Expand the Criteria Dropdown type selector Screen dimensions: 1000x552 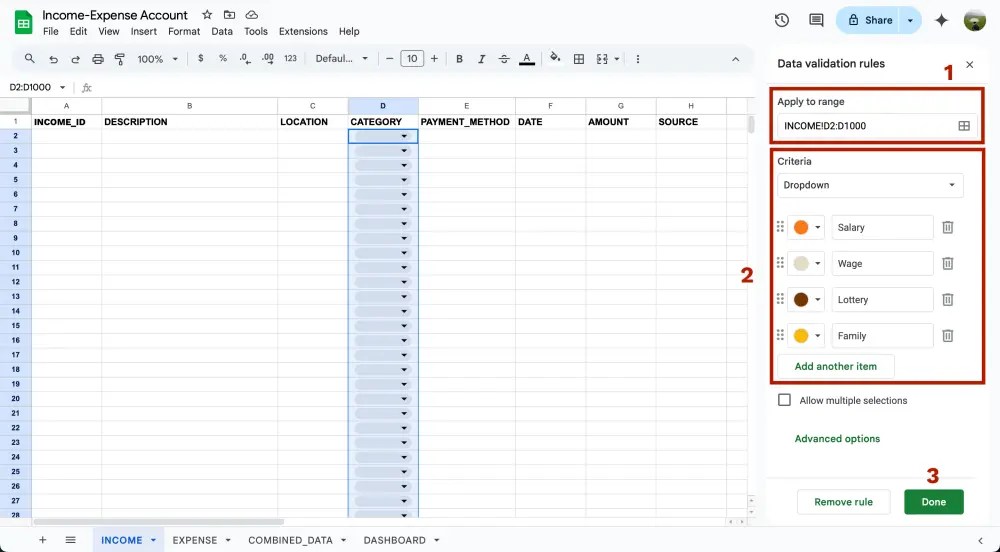(x=870, y=185)
